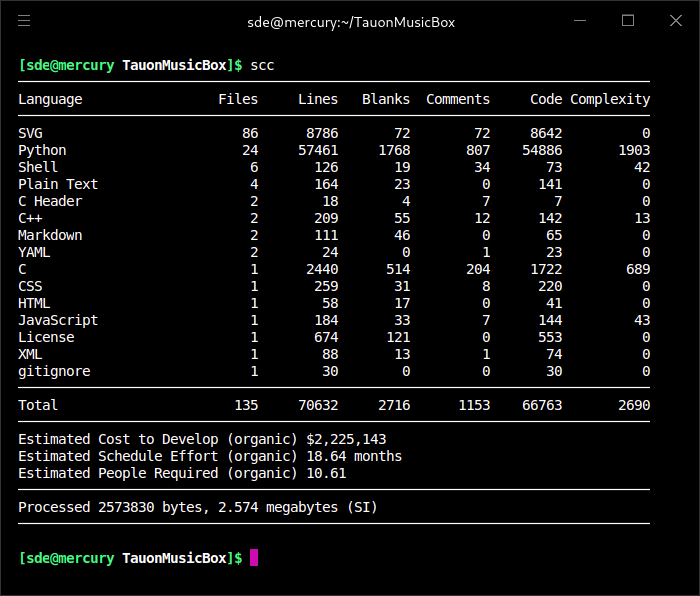Click C++ lines value 209
The image size is (700, 596).
tap(326, 218)
